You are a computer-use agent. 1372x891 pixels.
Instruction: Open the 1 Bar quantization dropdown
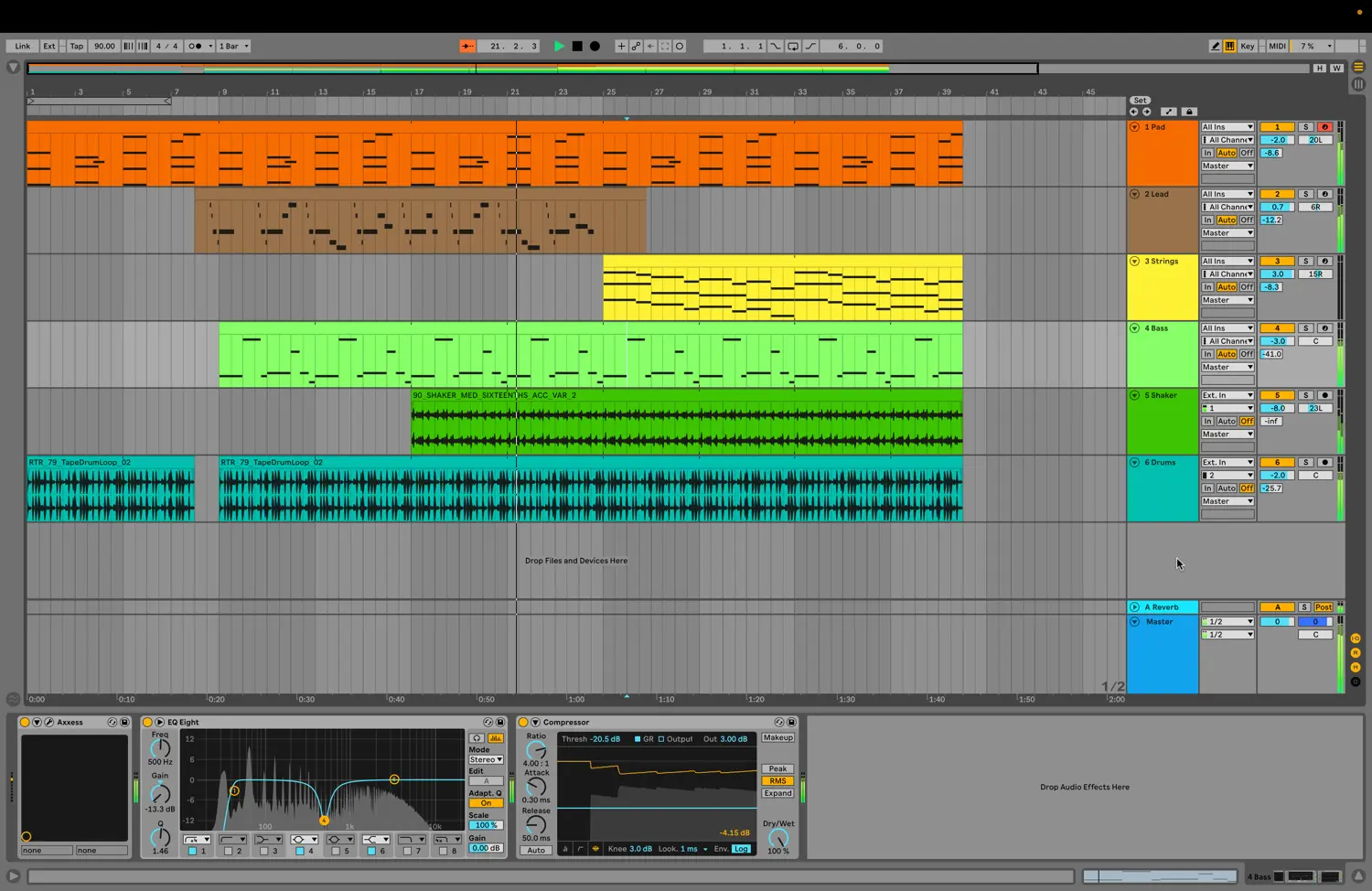click(x=234, y=46)
